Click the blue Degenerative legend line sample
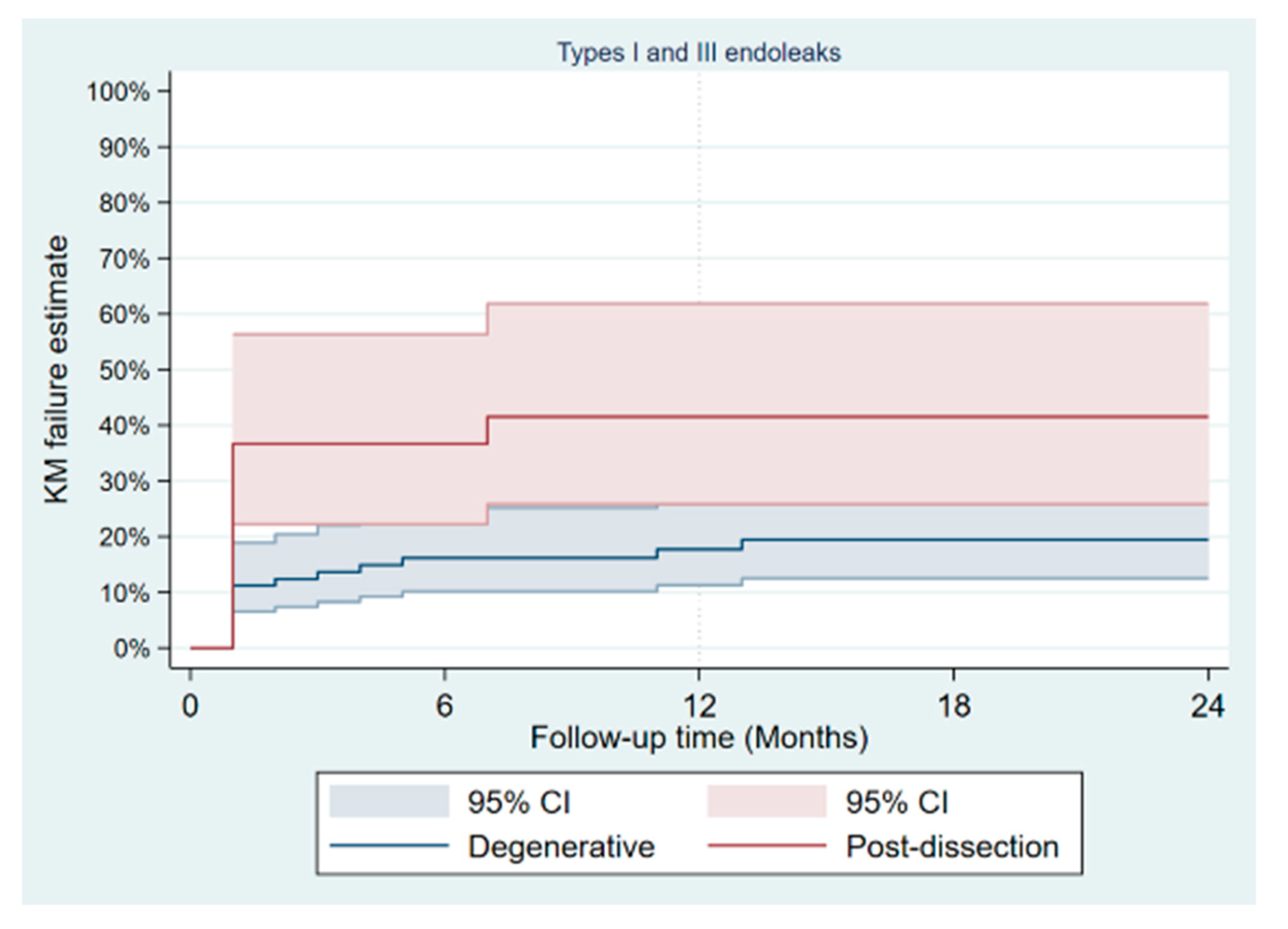 389,846
